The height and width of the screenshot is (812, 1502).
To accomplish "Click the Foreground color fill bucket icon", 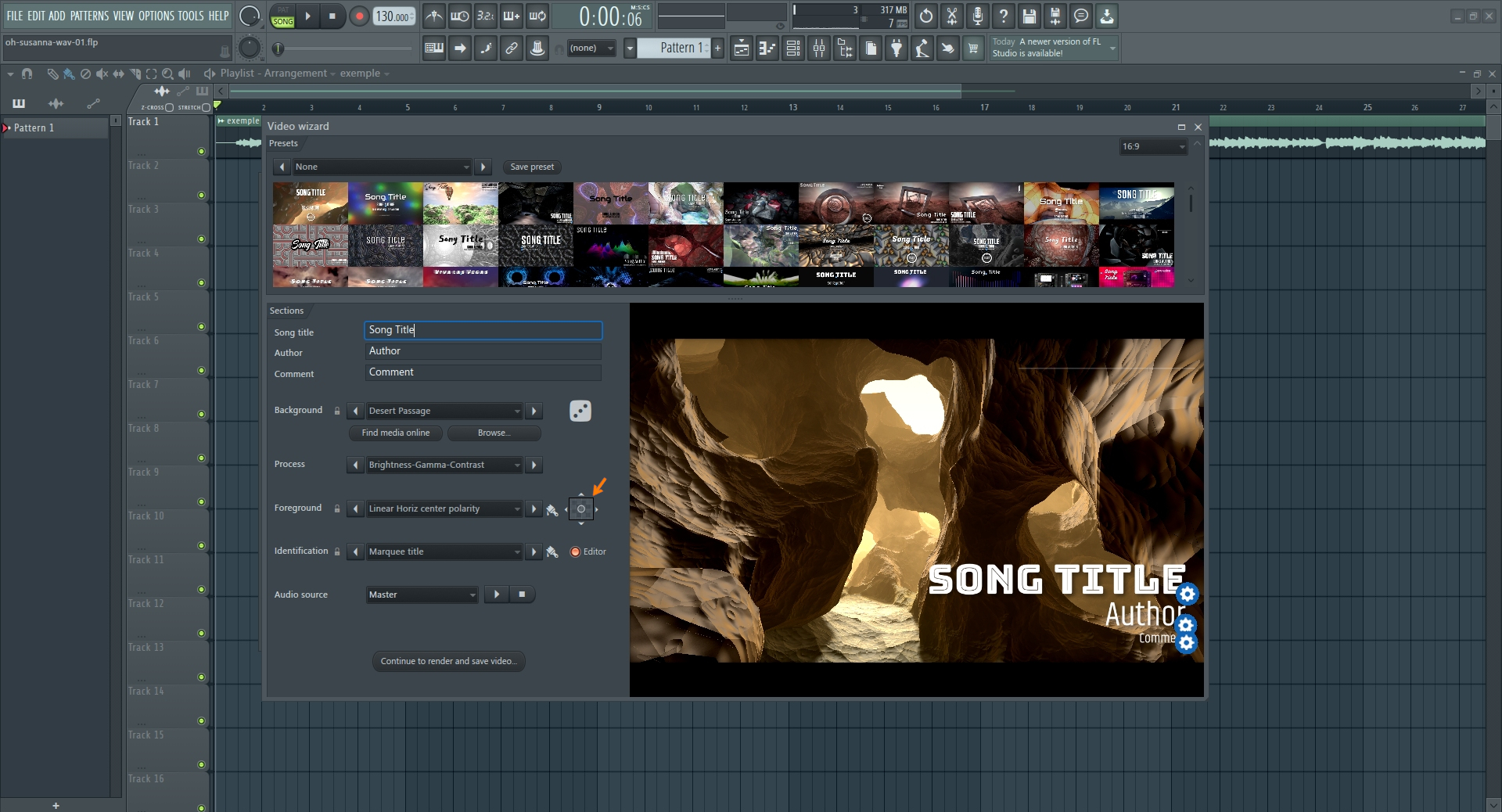I will (x=552, y=509).
